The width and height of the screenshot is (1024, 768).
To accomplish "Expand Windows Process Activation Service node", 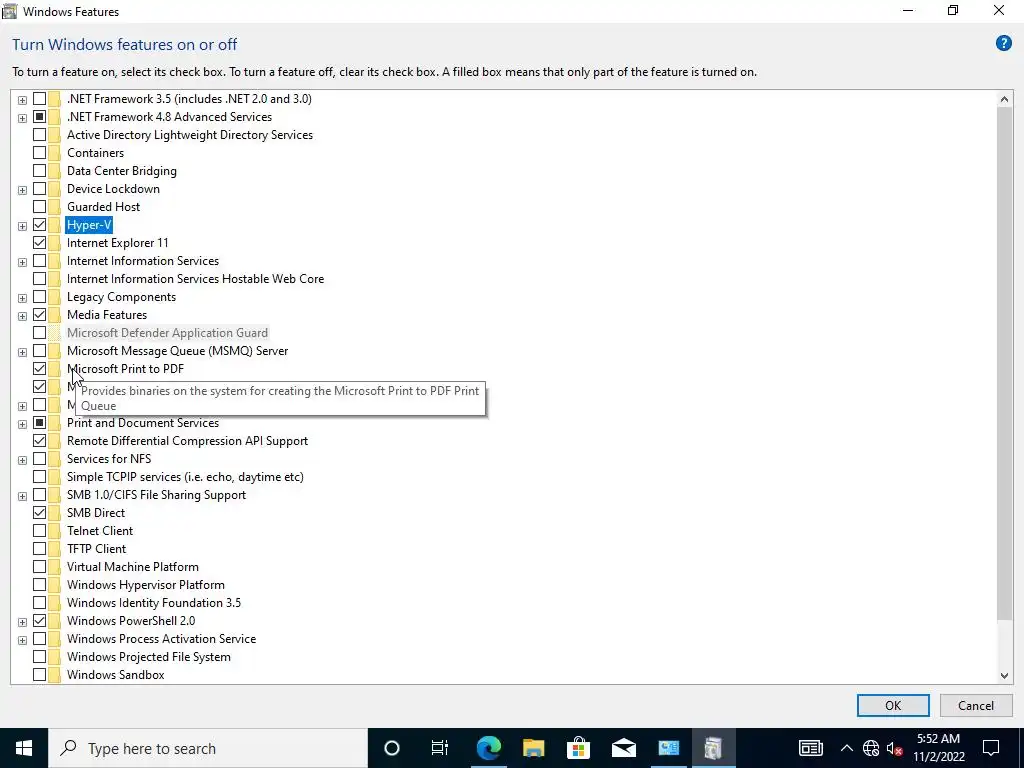I will coord(22,640).
